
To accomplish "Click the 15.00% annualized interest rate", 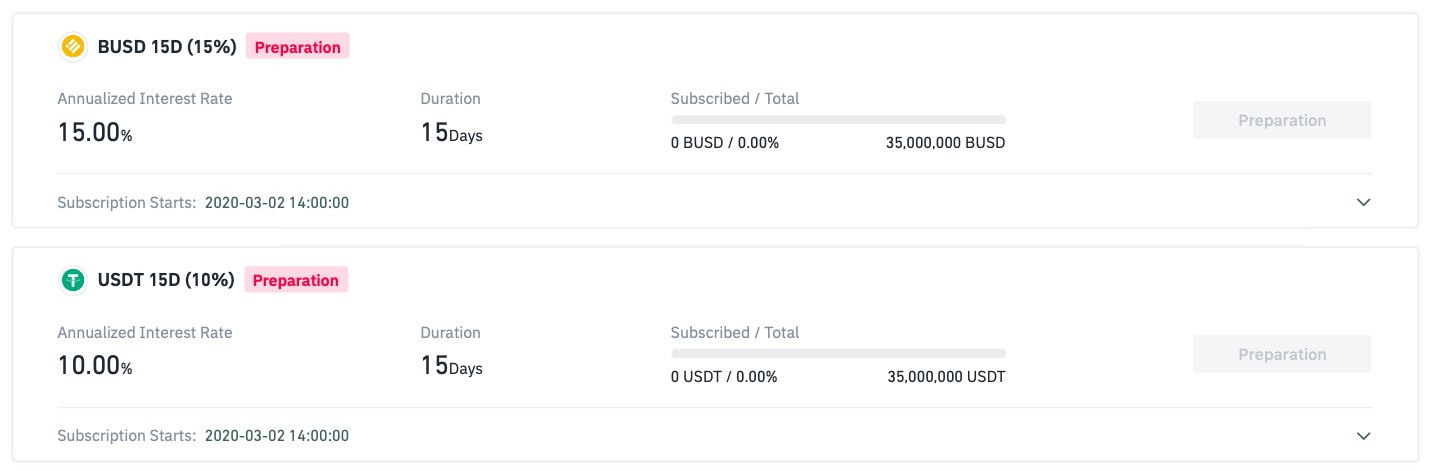I will [95, 133].
